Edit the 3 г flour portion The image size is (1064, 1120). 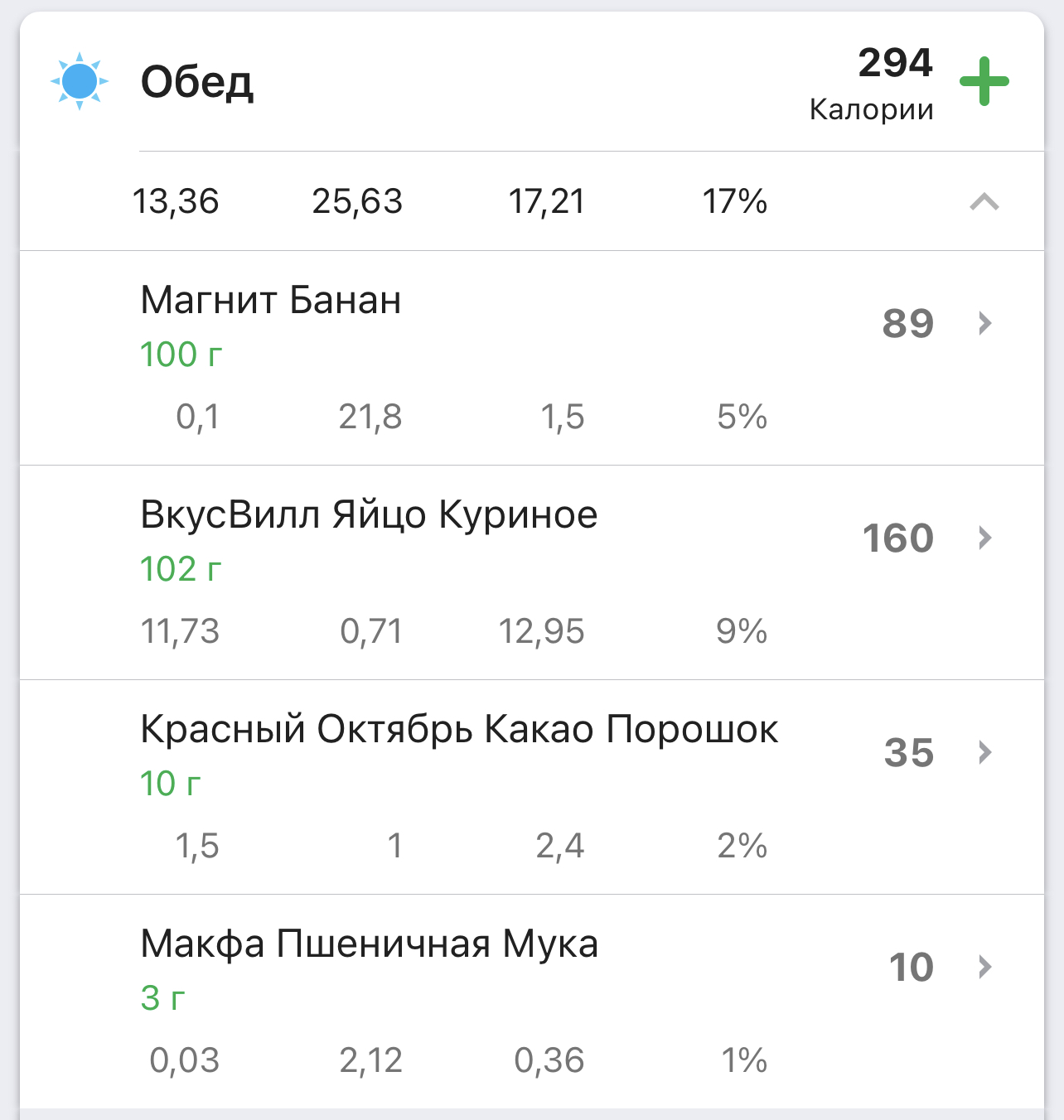coord(163,998)
